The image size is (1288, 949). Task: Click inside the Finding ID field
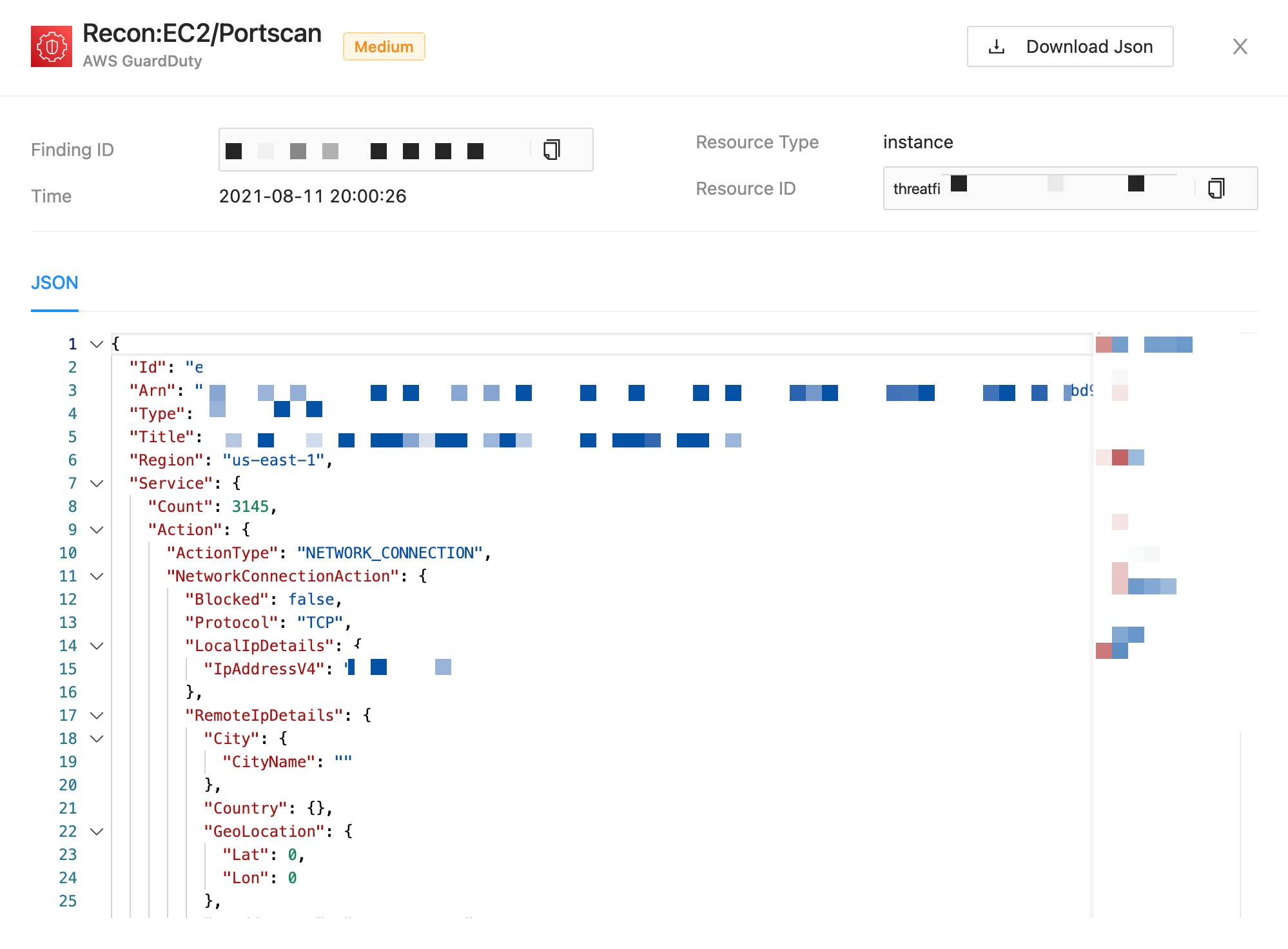(x=374, y=150)
